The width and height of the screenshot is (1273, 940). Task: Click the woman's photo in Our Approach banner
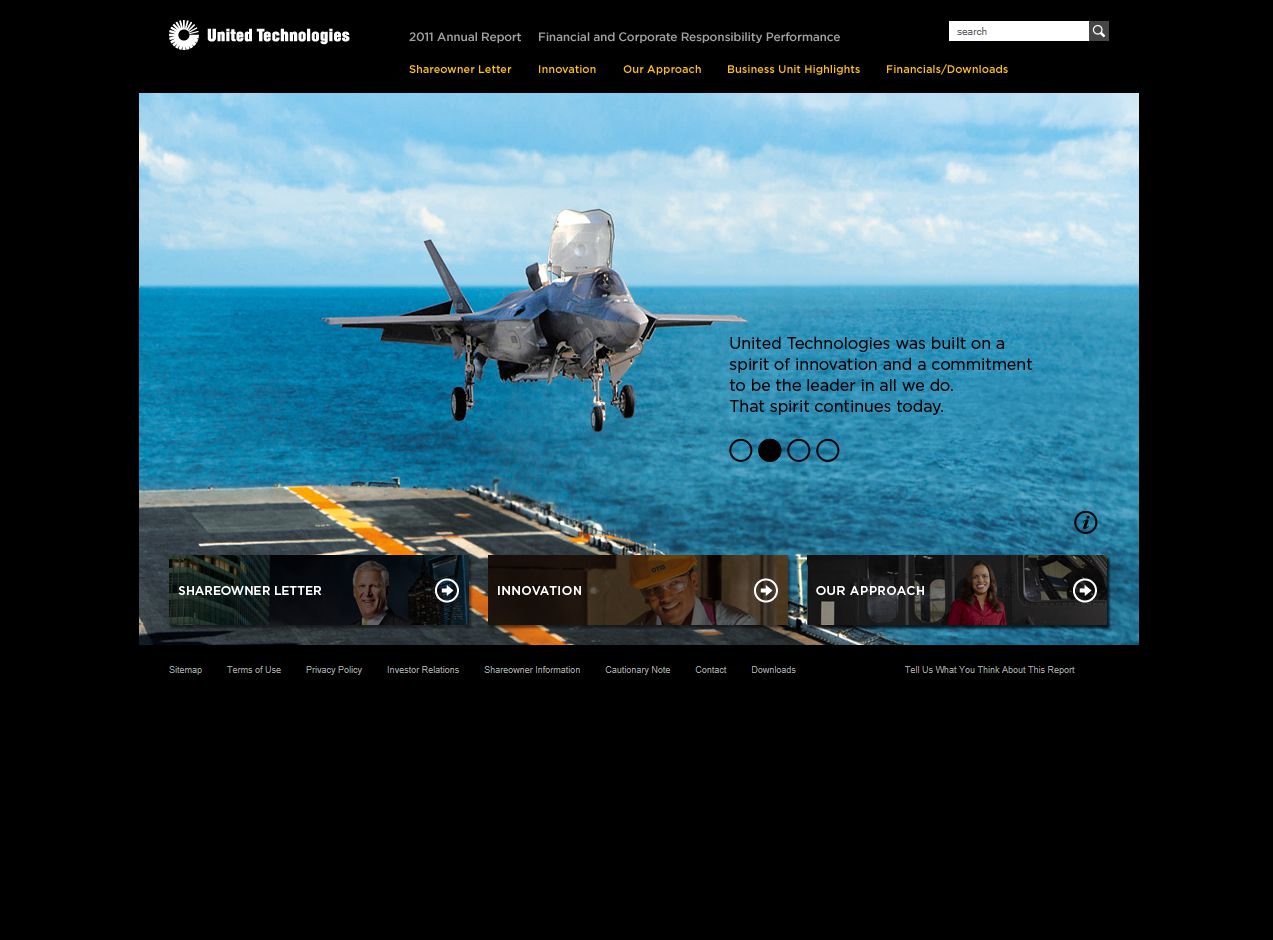point(977,593)
